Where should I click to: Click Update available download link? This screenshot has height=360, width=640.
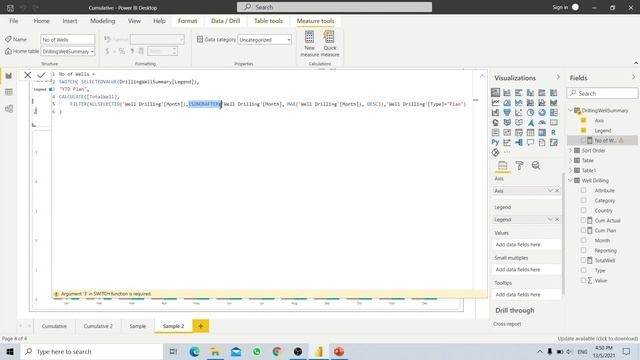pyautogui.click(x=598, y=339)
